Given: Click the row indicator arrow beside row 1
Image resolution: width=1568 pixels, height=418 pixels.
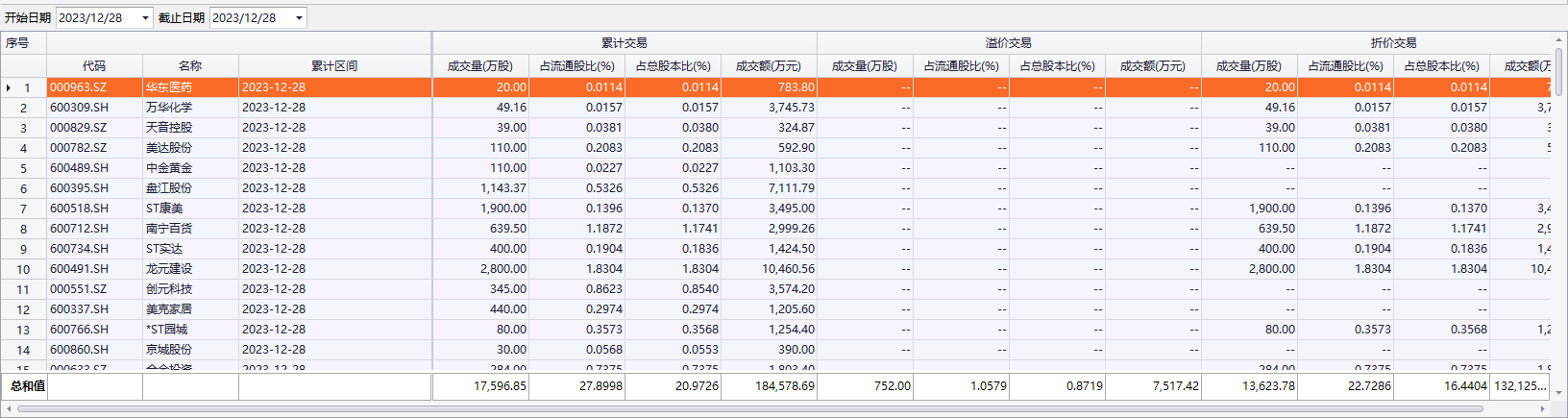Looking at the screenshot, I should tap(9, 87).
